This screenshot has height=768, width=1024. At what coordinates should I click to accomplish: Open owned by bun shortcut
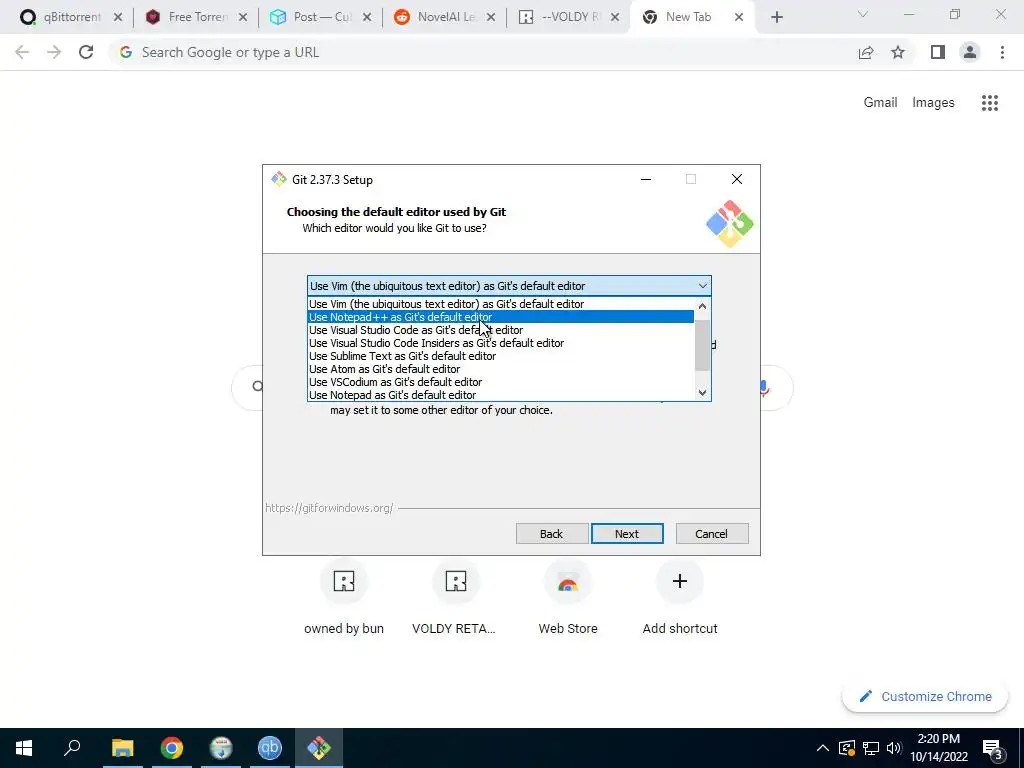[x=344, y=597]
